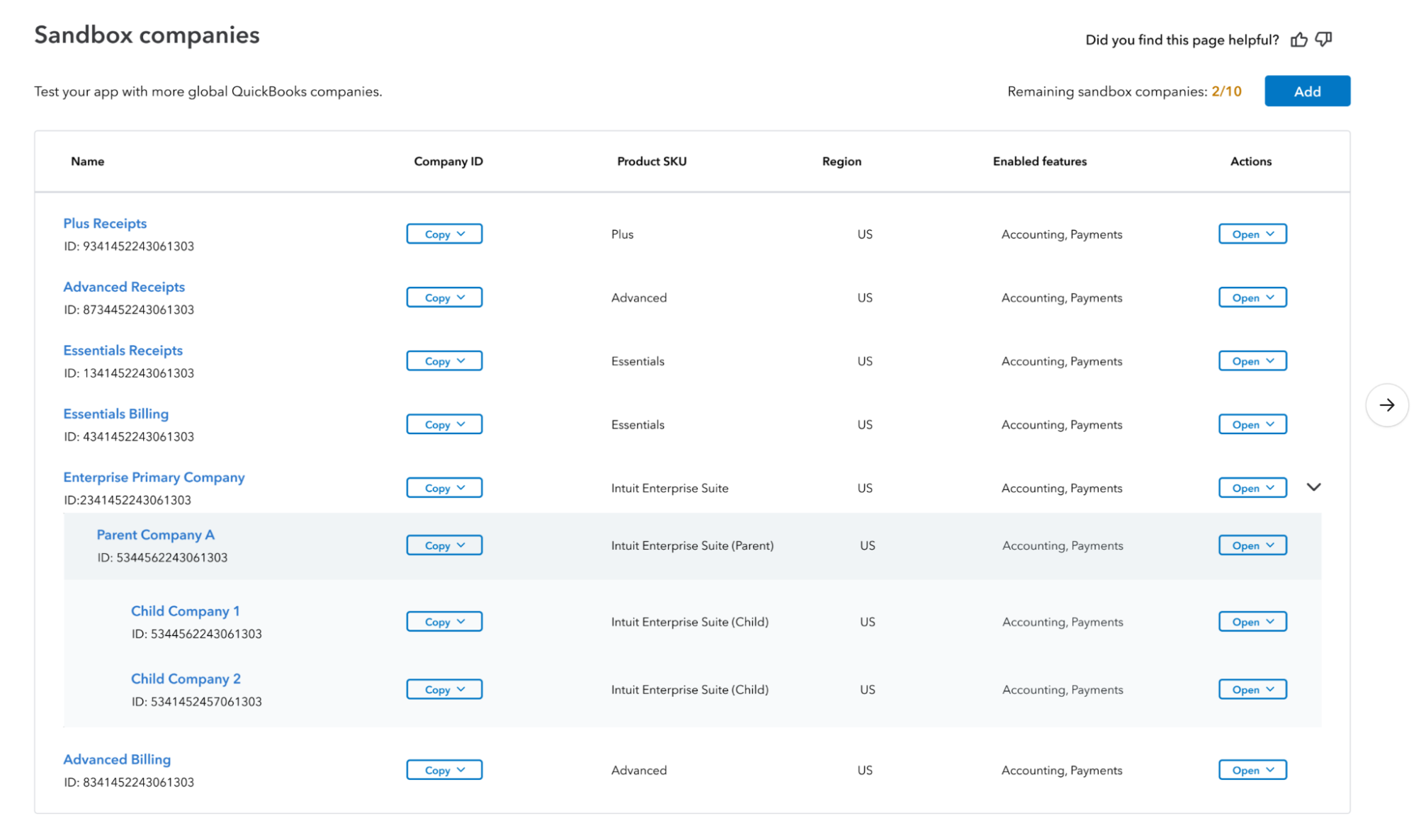
Task: Open the Advanced Billing company link
Action: click(x=117, y=759)
